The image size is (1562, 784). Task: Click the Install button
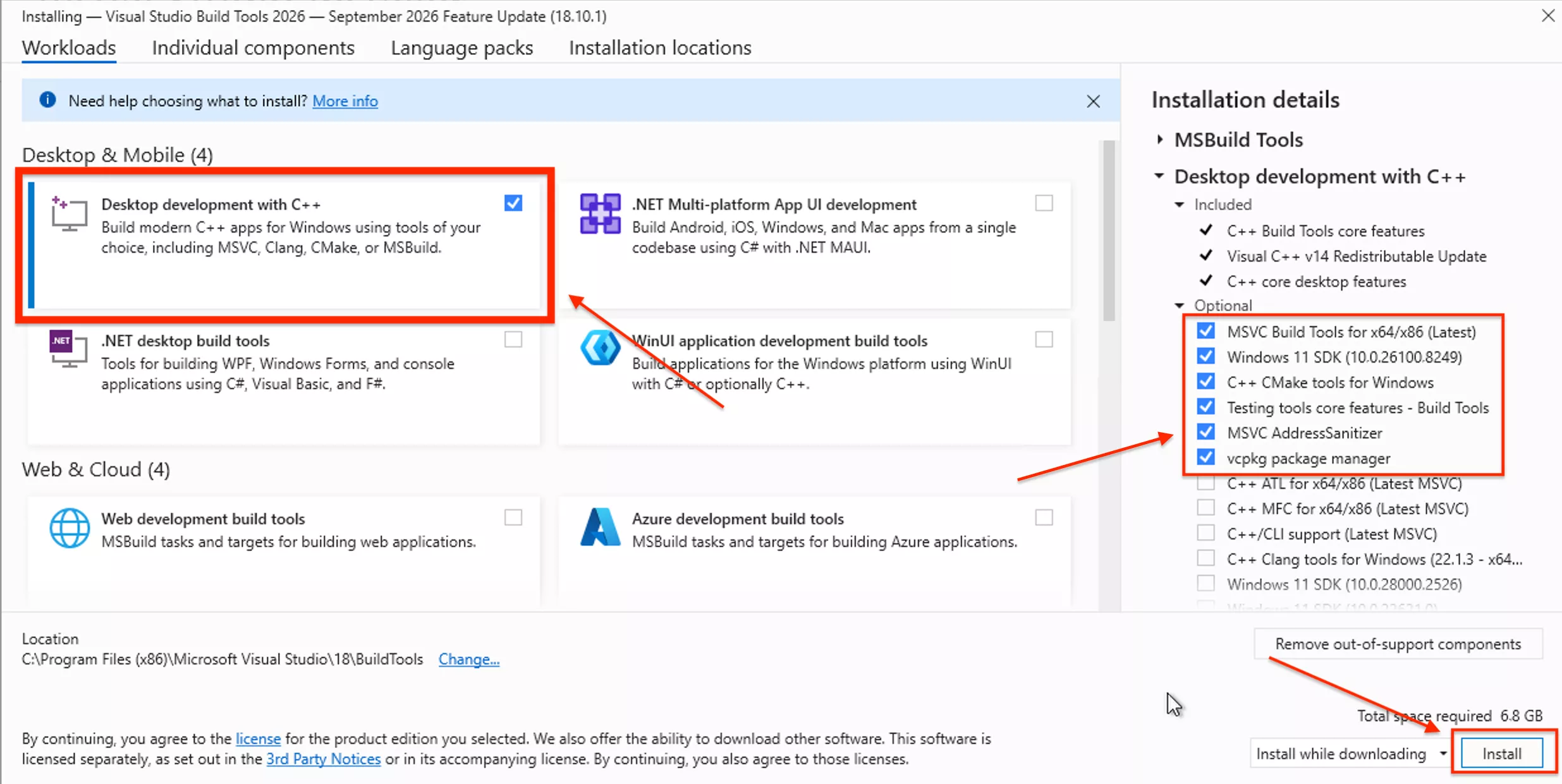pos(1502,754)
